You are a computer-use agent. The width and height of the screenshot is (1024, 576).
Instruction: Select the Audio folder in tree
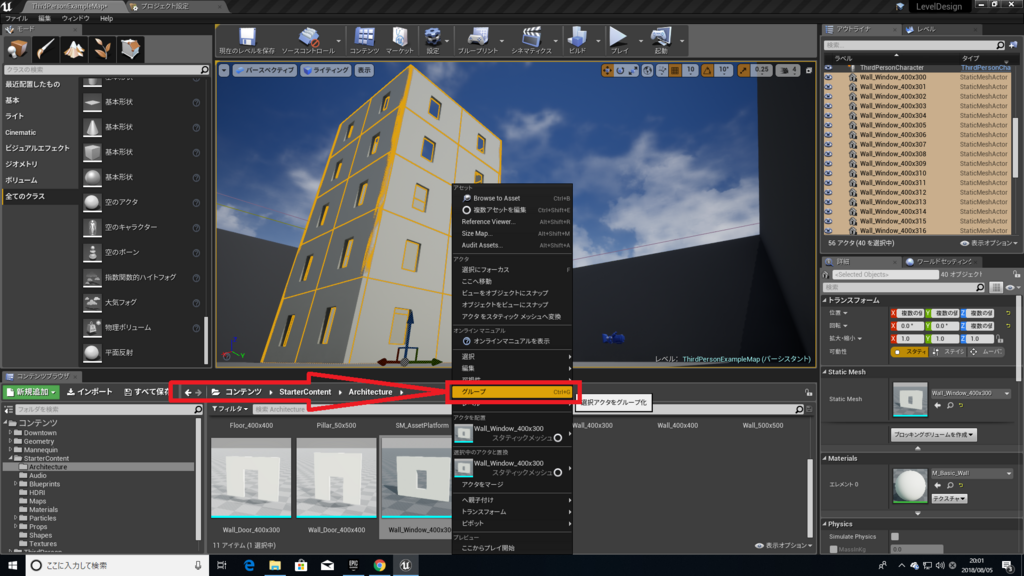pos(38,475)
